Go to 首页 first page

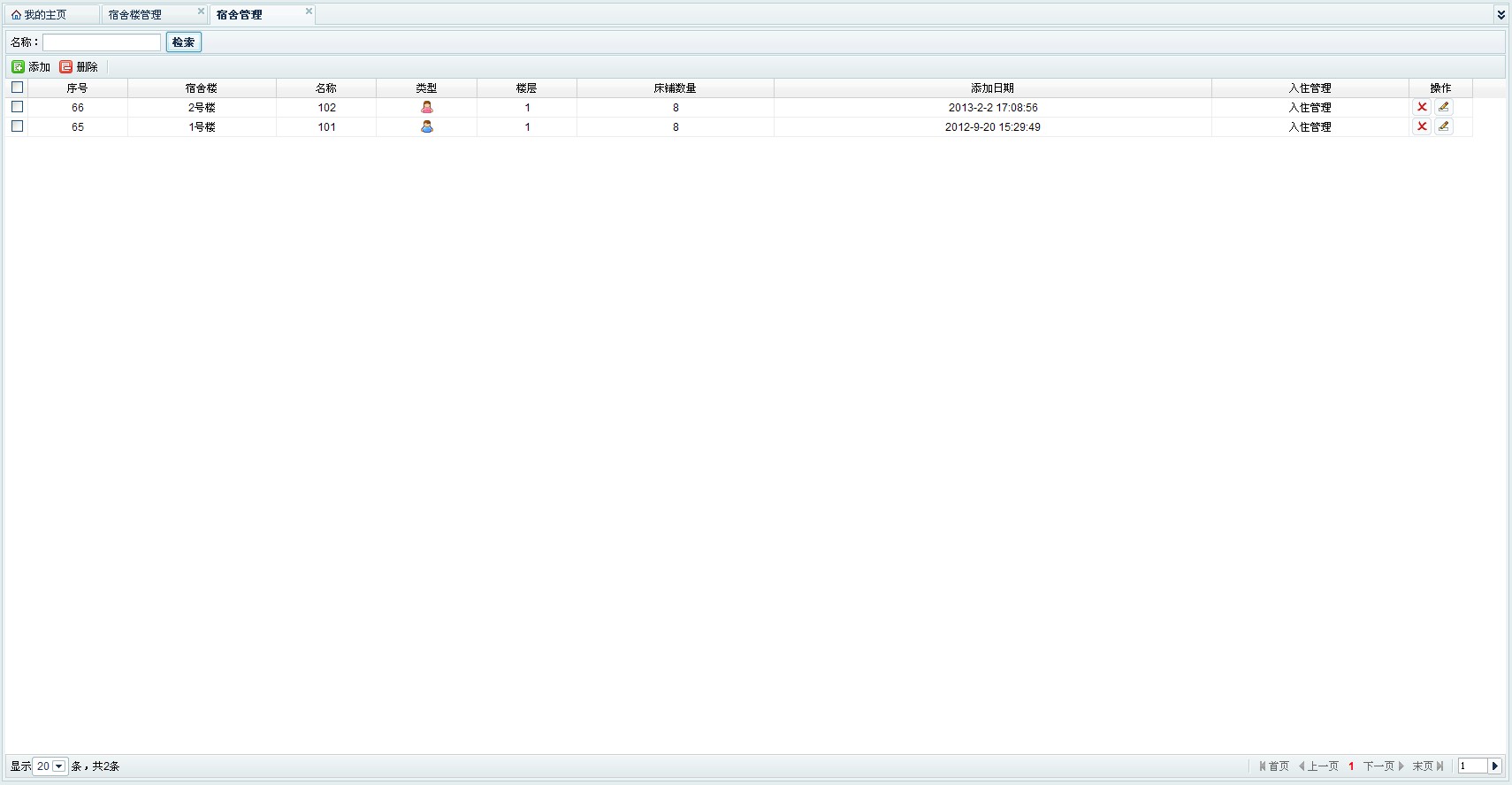(1274, 766)
